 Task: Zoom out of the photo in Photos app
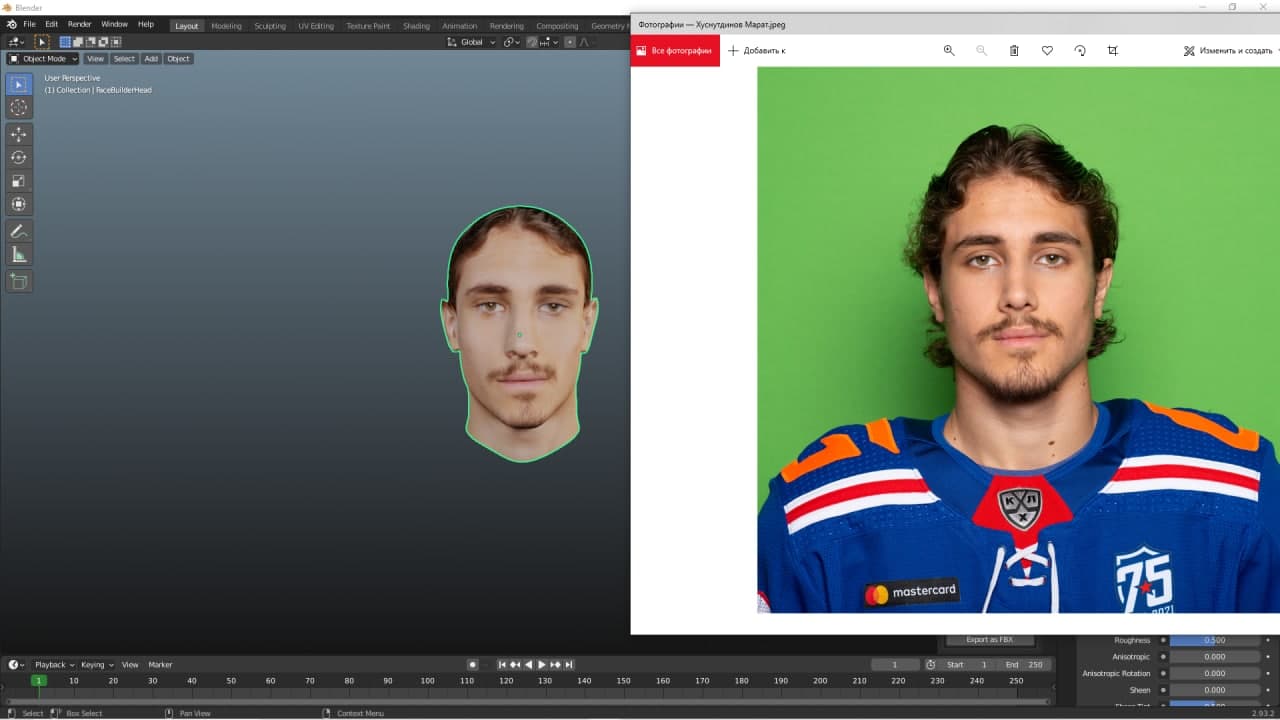pyautogui.click(x=981, y=50)
